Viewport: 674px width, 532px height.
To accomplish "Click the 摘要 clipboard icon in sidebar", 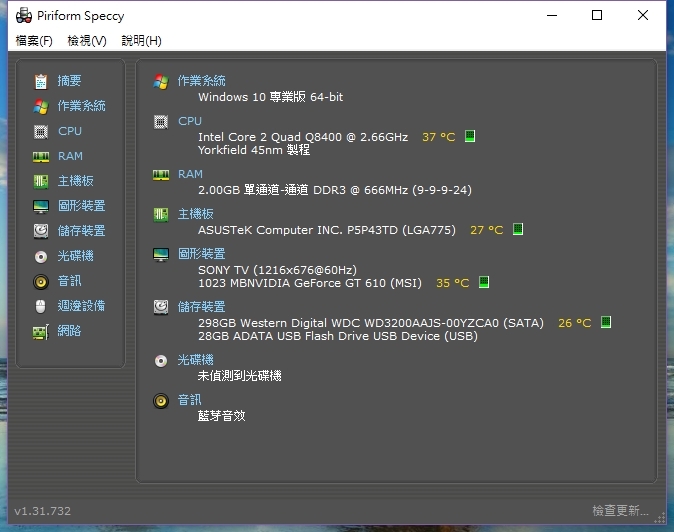I will coord(41,81).
